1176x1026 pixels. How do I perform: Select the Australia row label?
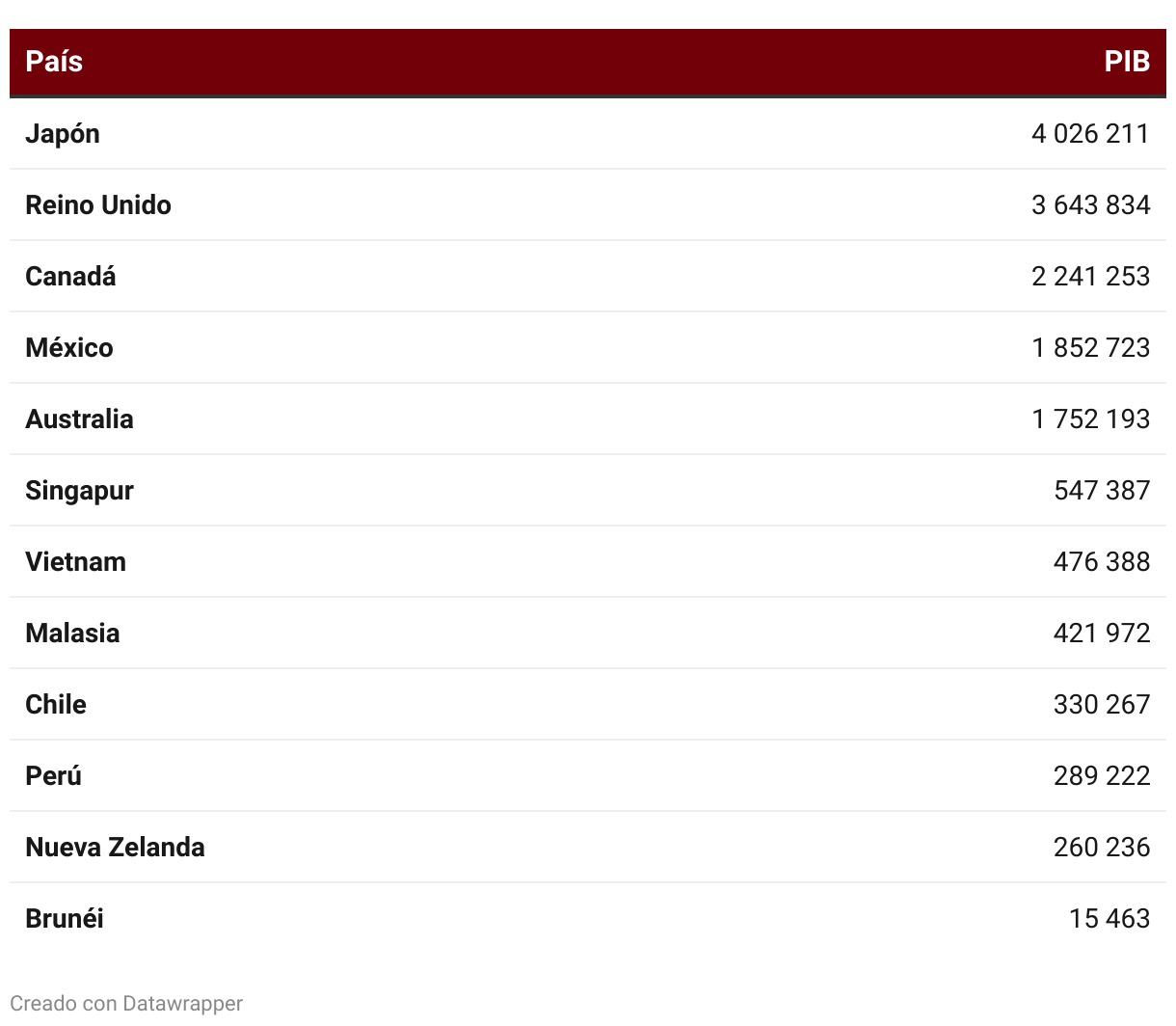(79, 418)
